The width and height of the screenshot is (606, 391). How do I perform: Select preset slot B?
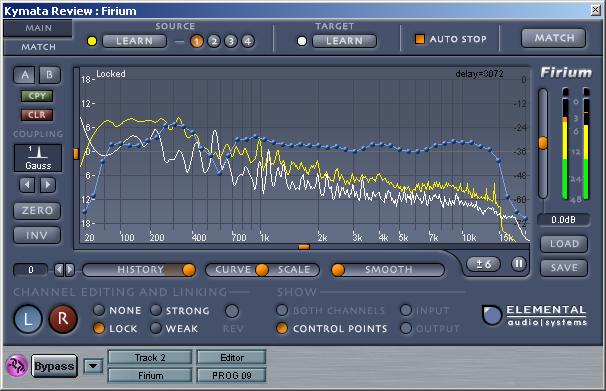(x=49, y=75)
